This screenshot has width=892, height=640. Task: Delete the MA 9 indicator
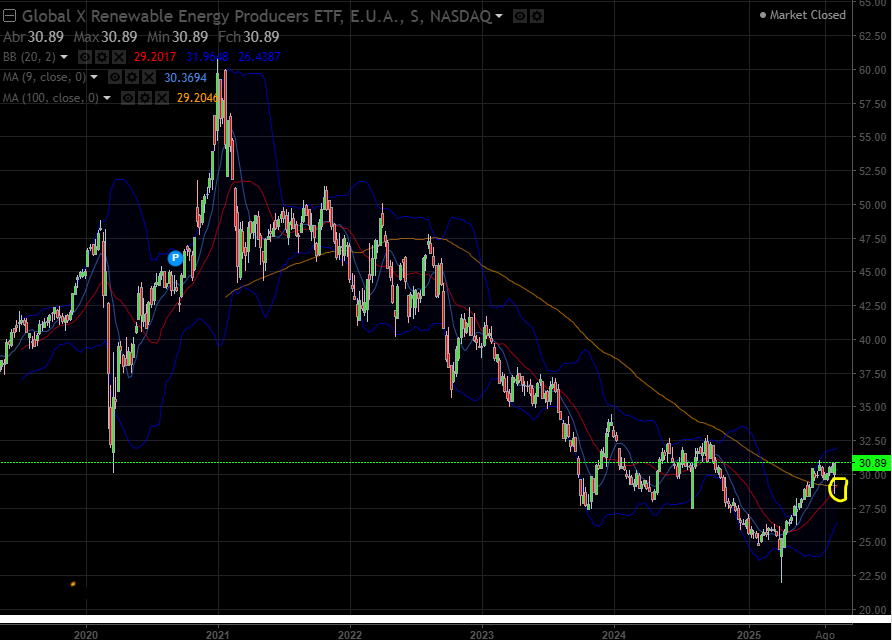149,77
